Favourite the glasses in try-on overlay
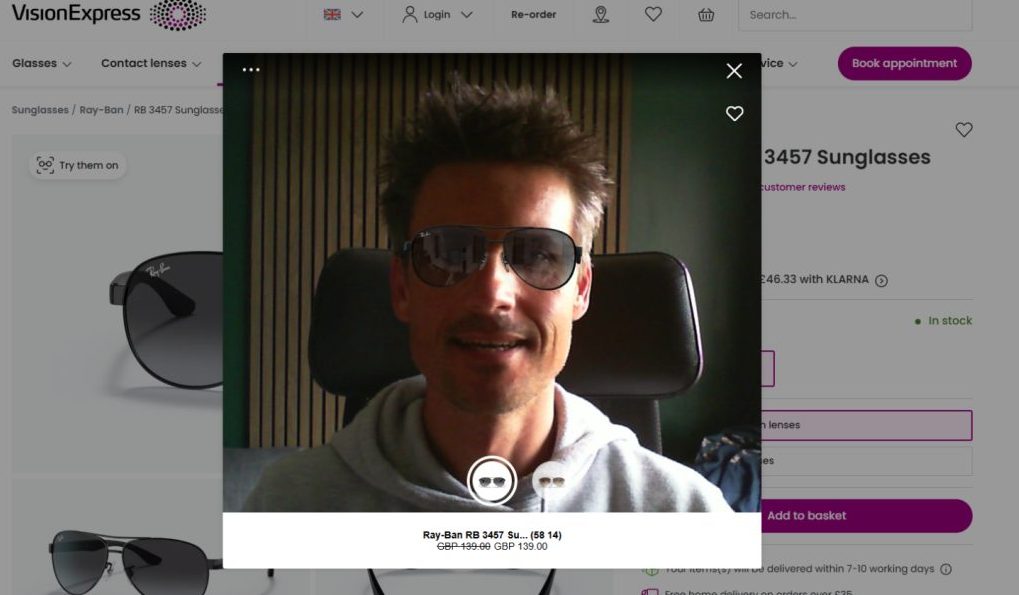 (x=734, y=114)
